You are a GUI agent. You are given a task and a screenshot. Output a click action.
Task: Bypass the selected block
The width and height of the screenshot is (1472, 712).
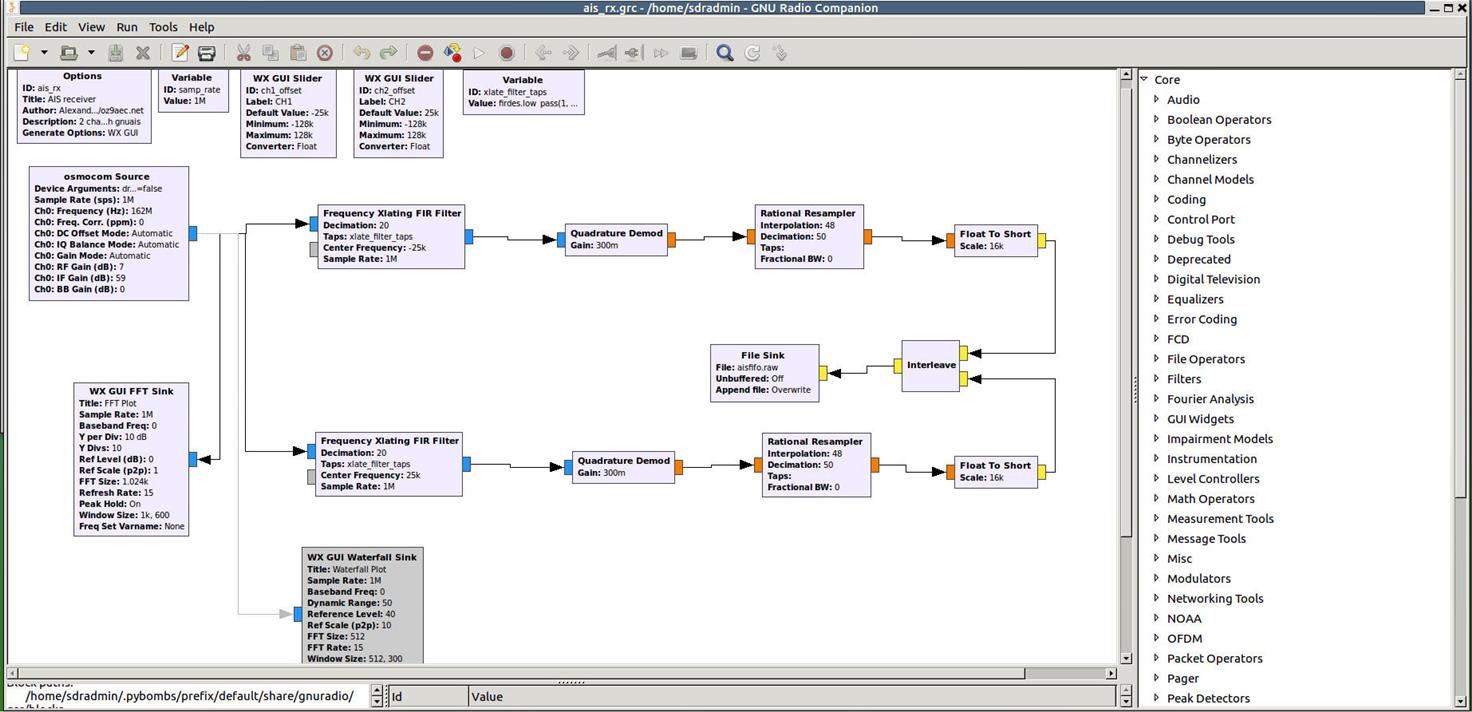coord(660,53)
